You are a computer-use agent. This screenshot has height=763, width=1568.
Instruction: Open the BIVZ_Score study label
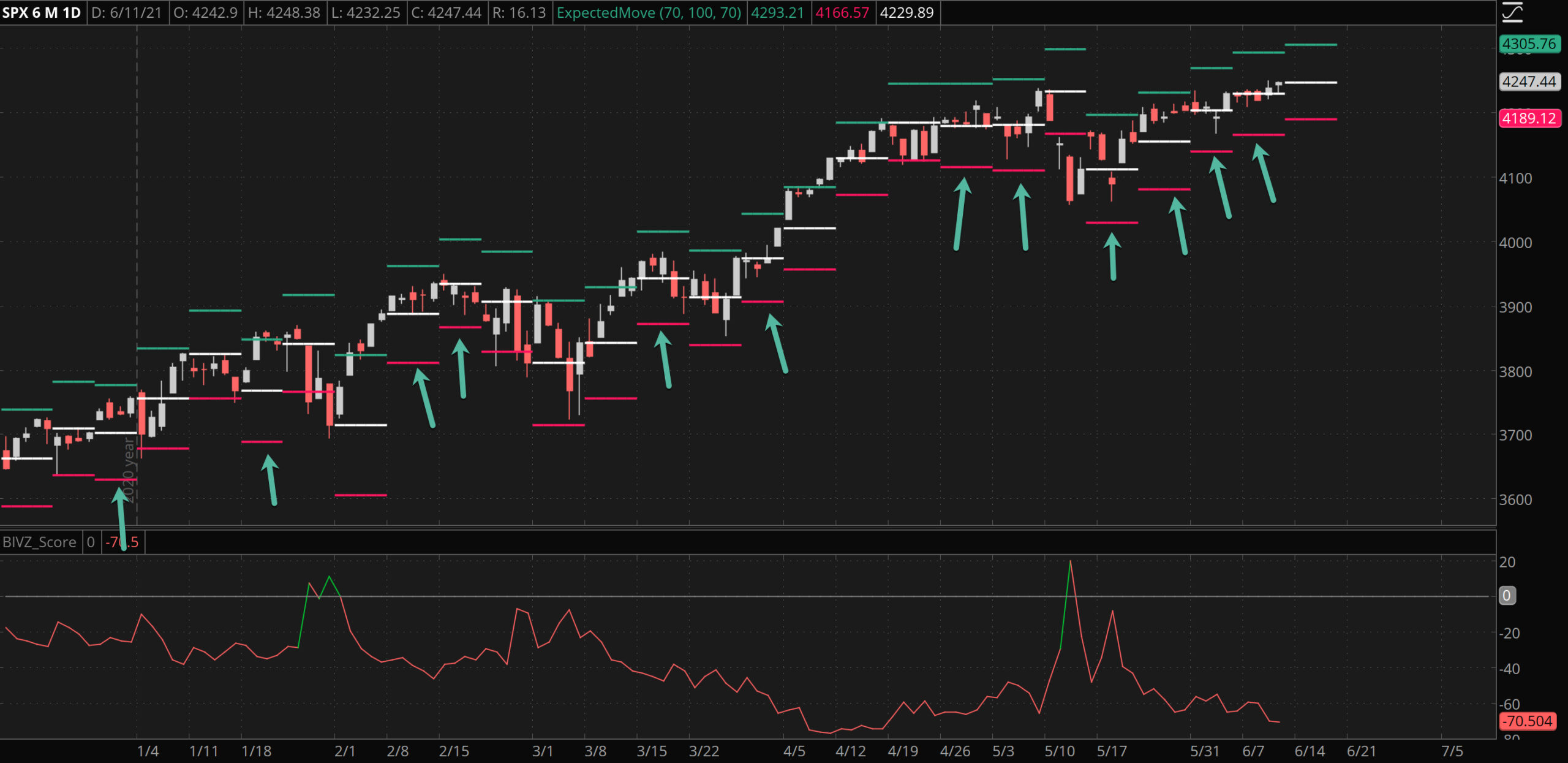pyautogui.click(x=40, y=542)
